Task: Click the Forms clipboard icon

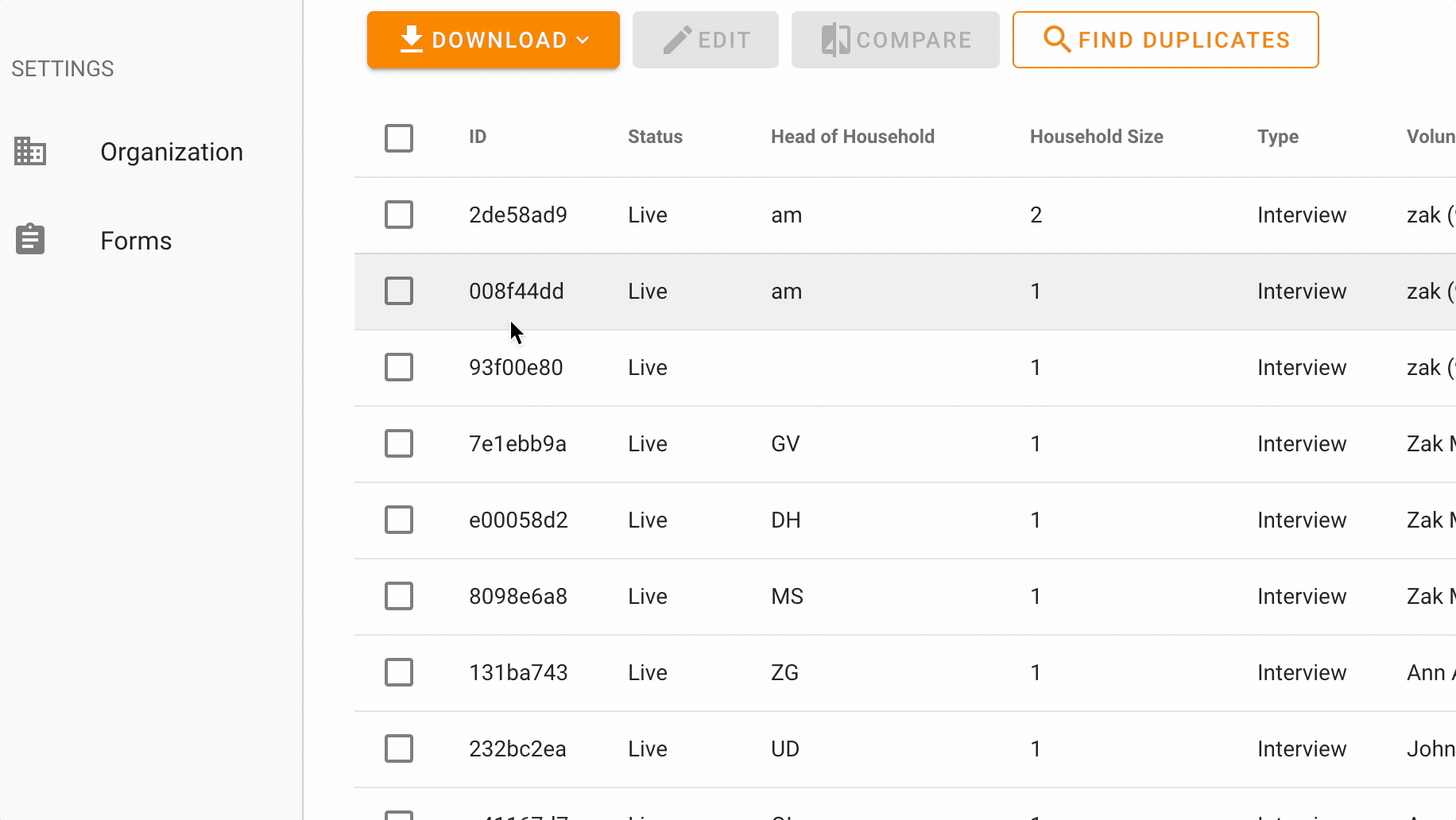Action: pyautogui.click(x=30, y=239)
